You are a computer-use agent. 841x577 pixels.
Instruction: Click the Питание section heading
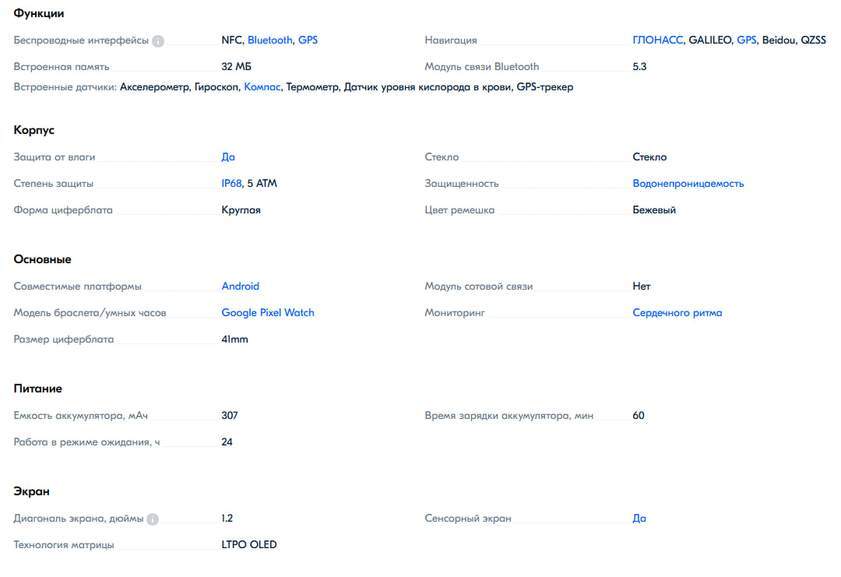point(38,389)
